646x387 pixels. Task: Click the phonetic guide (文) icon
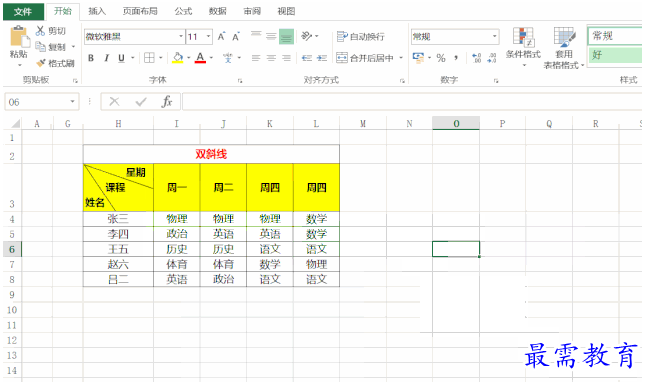click(228, 58)
